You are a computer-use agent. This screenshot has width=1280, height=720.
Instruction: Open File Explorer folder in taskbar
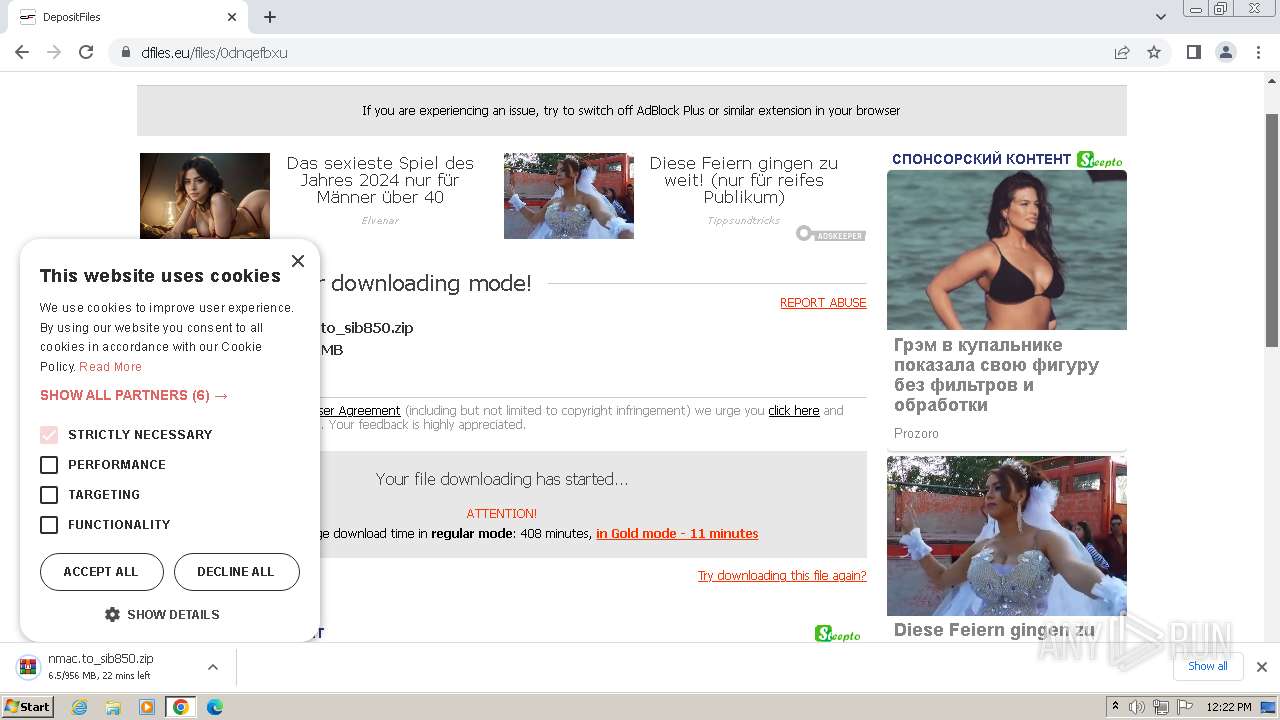click(x=113, y=707)
